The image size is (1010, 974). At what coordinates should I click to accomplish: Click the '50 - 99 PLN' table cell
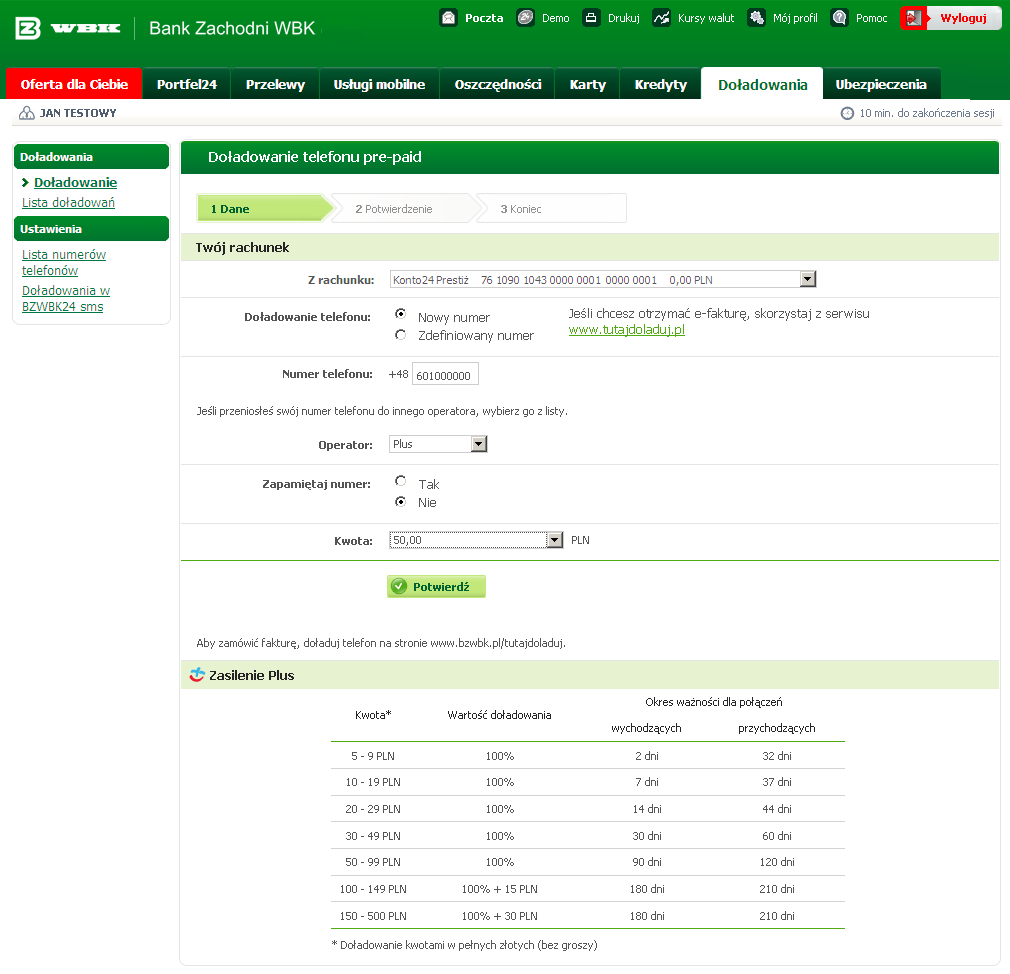pyautogui.click(x=373, y=863)
